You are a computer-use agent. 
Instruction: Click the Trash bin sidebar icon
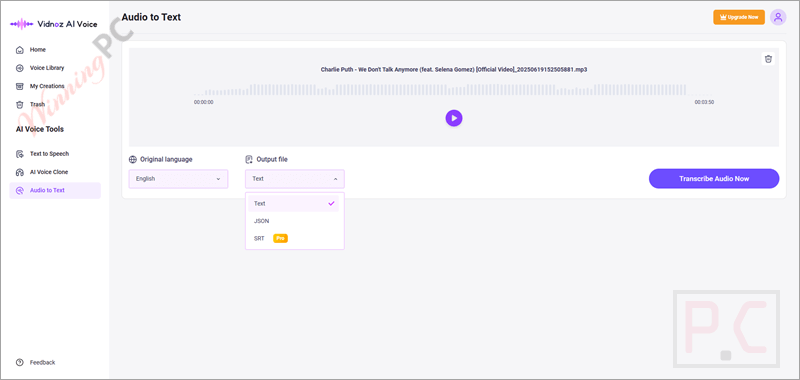(20, 105)
